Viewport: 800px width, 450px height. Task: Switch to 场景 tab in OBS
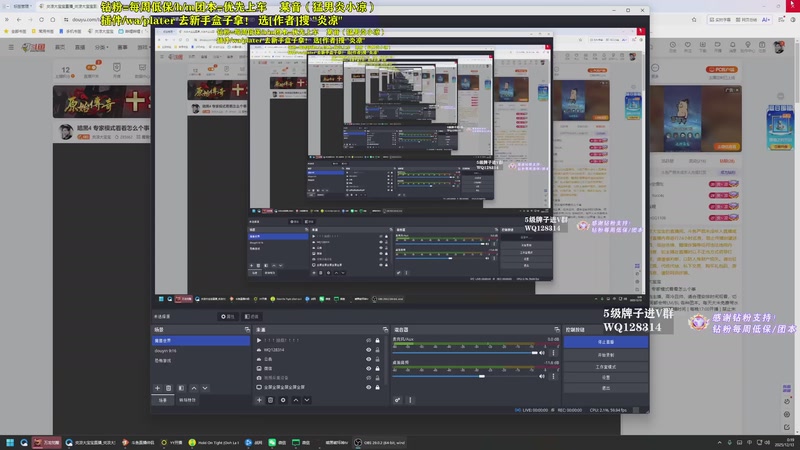pyautogui.click(x=163, y=401)
